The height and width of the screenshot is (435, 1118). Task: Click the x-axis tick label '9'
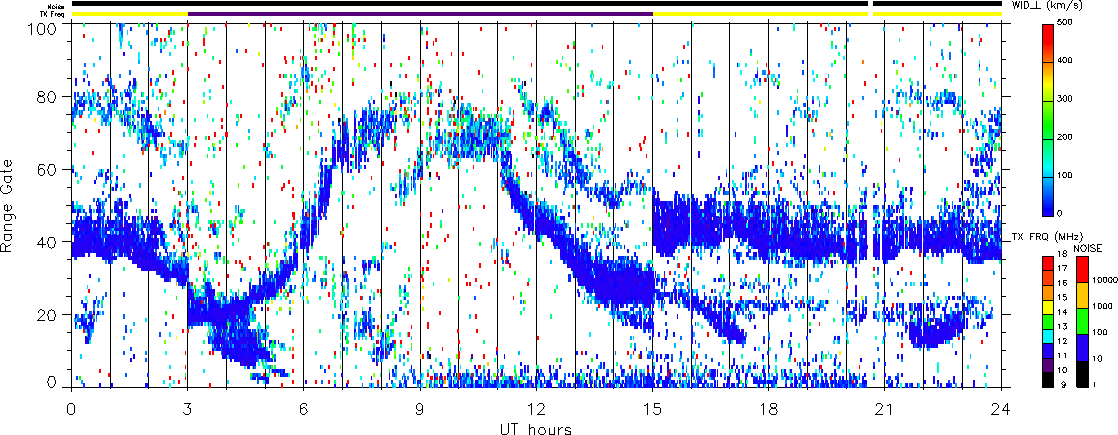(x=420, y=411)
